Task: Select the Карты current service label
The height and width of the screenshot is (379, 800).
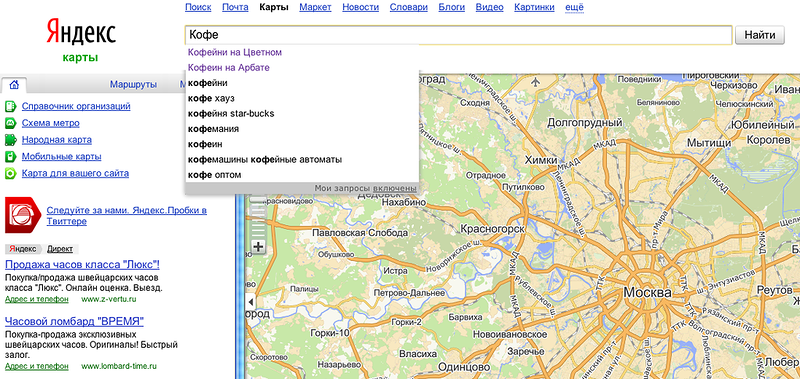Action: click(x=274, y=7)
